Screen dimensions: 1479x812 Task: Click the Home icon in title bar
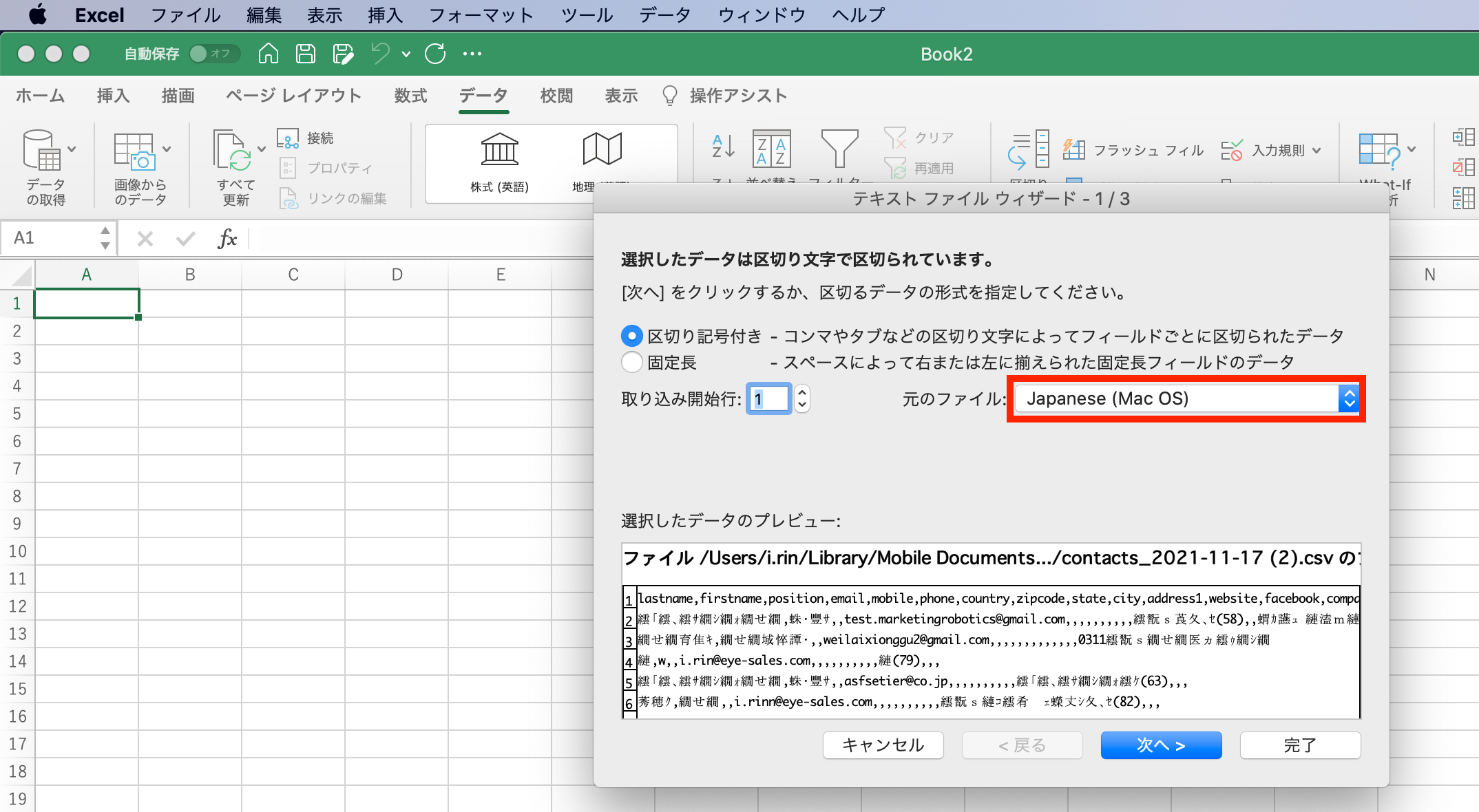pos(268,54)
